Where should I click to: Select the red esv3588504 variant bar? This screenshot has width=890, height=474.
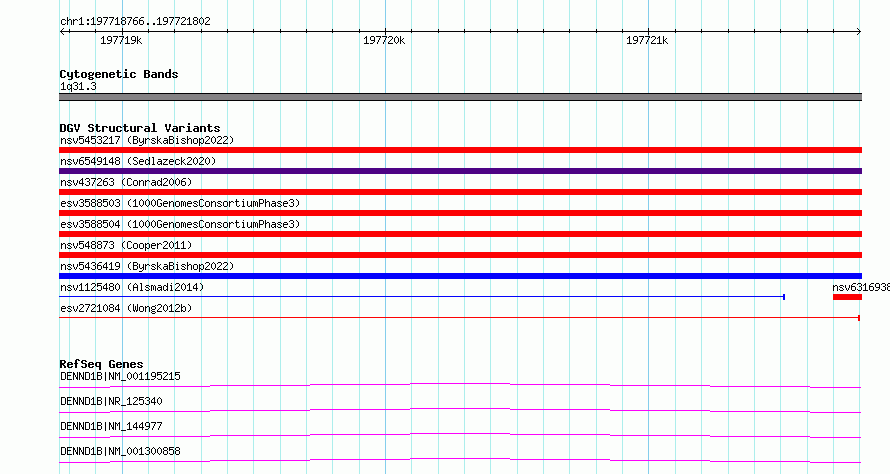click(460, 234)
